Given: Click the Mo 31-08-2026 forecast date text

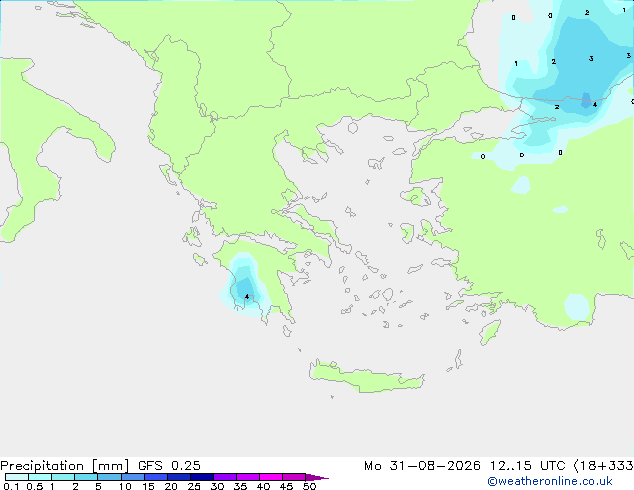Looking at the screenshot, I should pyautogui.click(x=422, y=466).
